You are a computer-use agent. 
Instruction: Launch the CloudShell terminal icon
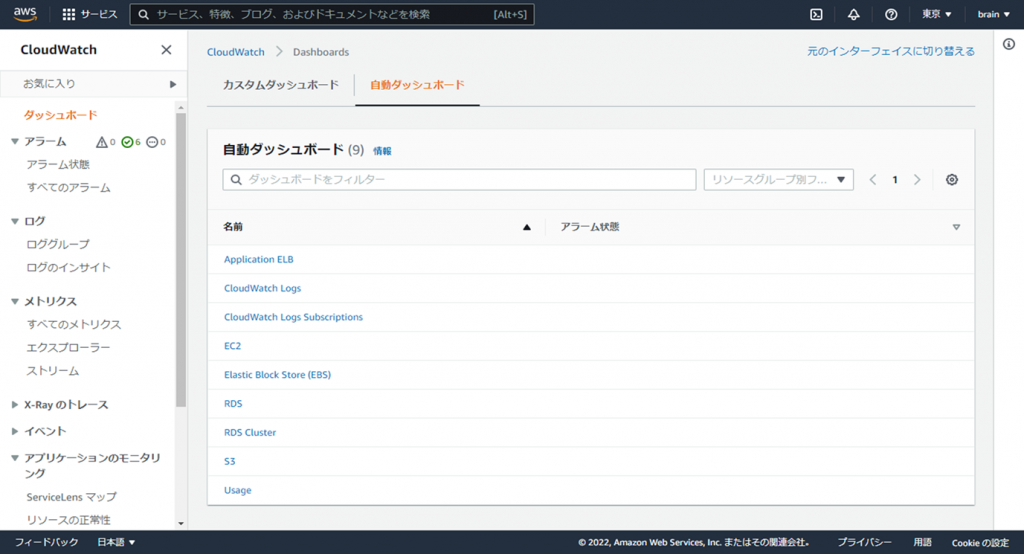(816, 14)
